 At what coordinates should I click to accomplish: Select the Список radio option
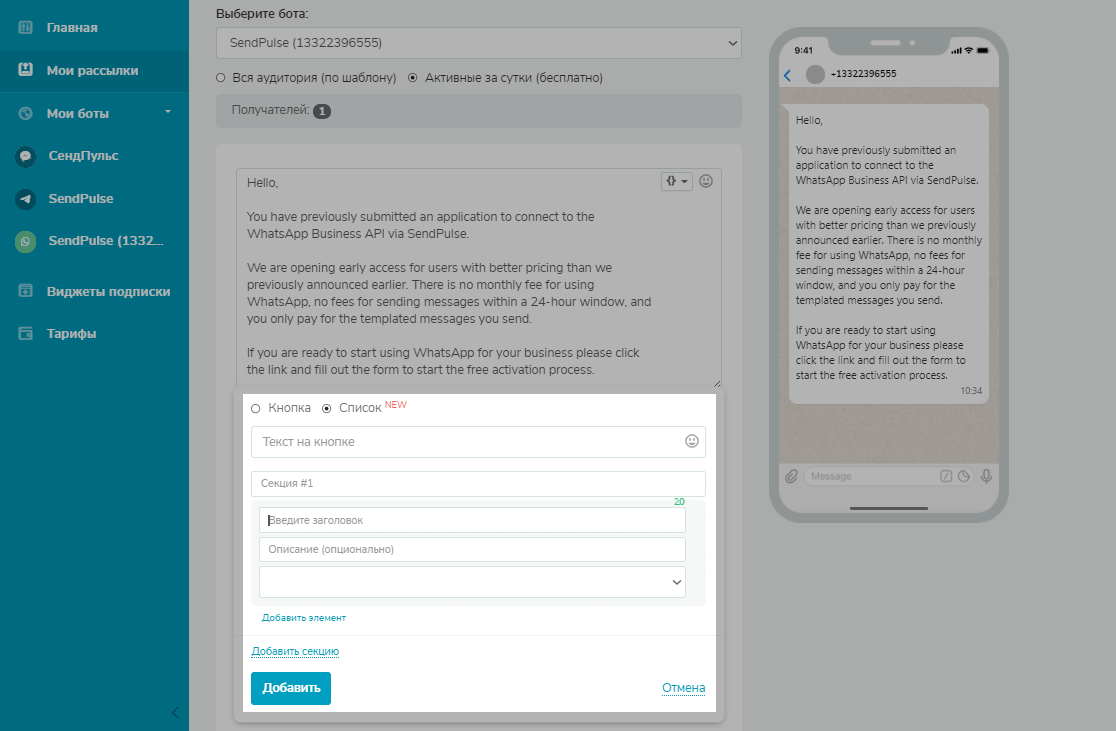click(327, 409)
